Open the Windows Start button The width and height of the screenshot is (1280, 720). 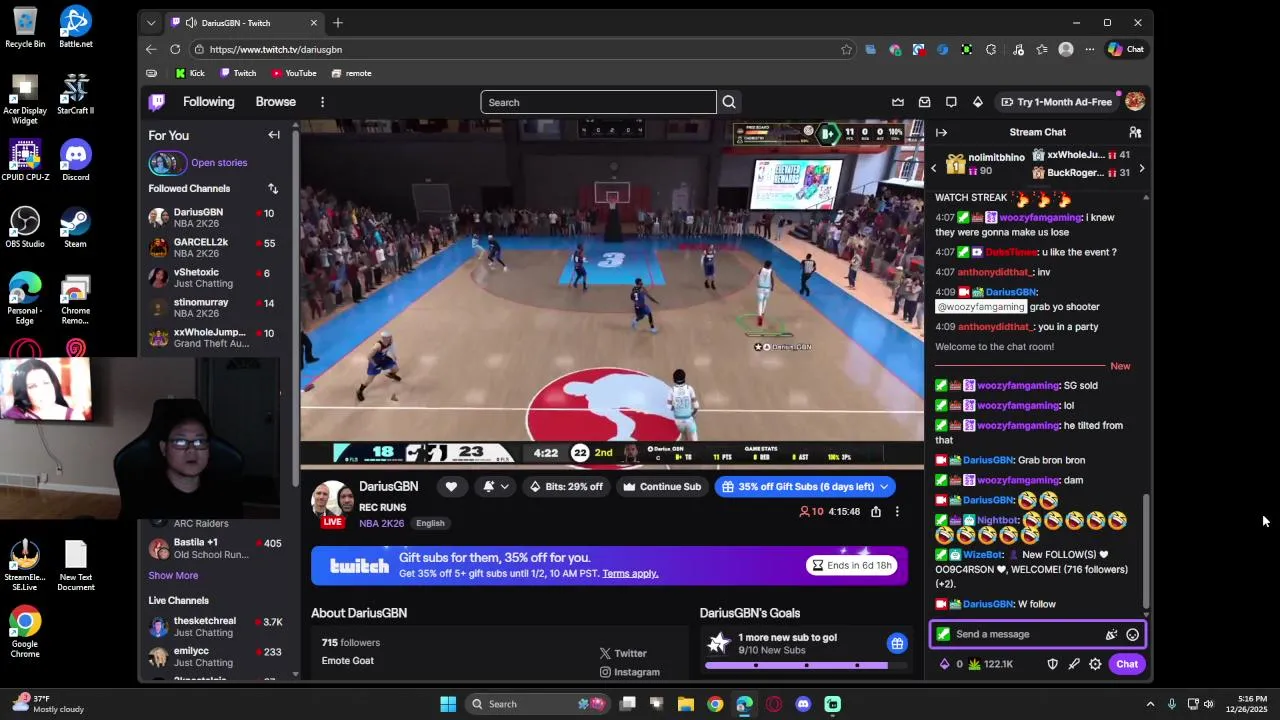coord(448,704)
